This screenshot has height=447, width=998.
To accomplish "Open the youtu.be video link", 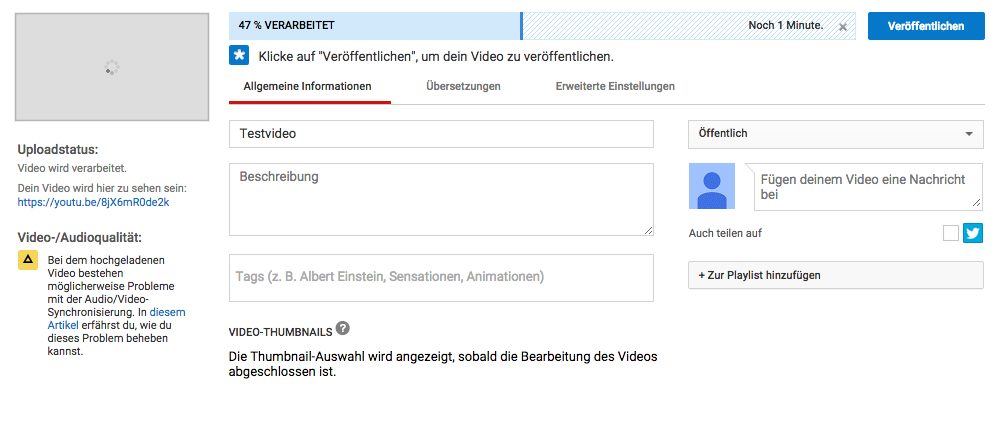I will pos(93,202).
